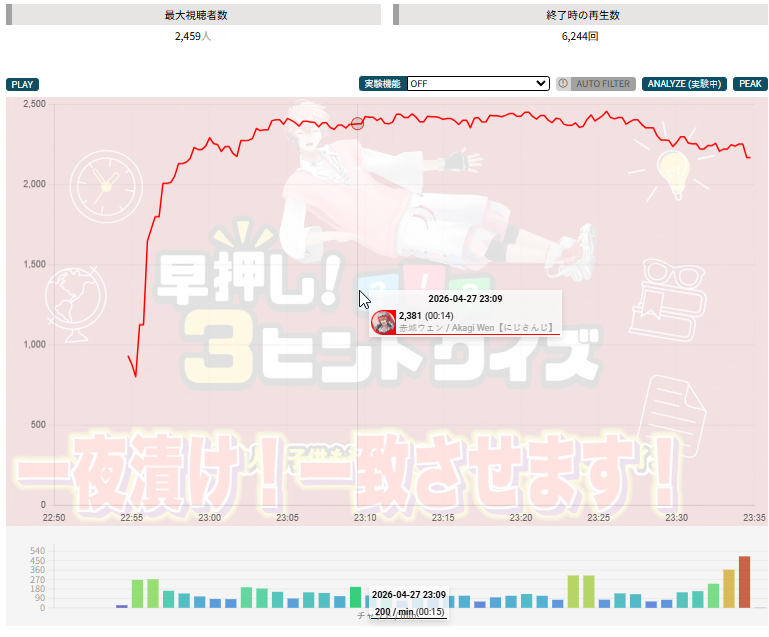769x637 pixels.
Task: Click the 2,500 y-axis label
Action: 34,104
